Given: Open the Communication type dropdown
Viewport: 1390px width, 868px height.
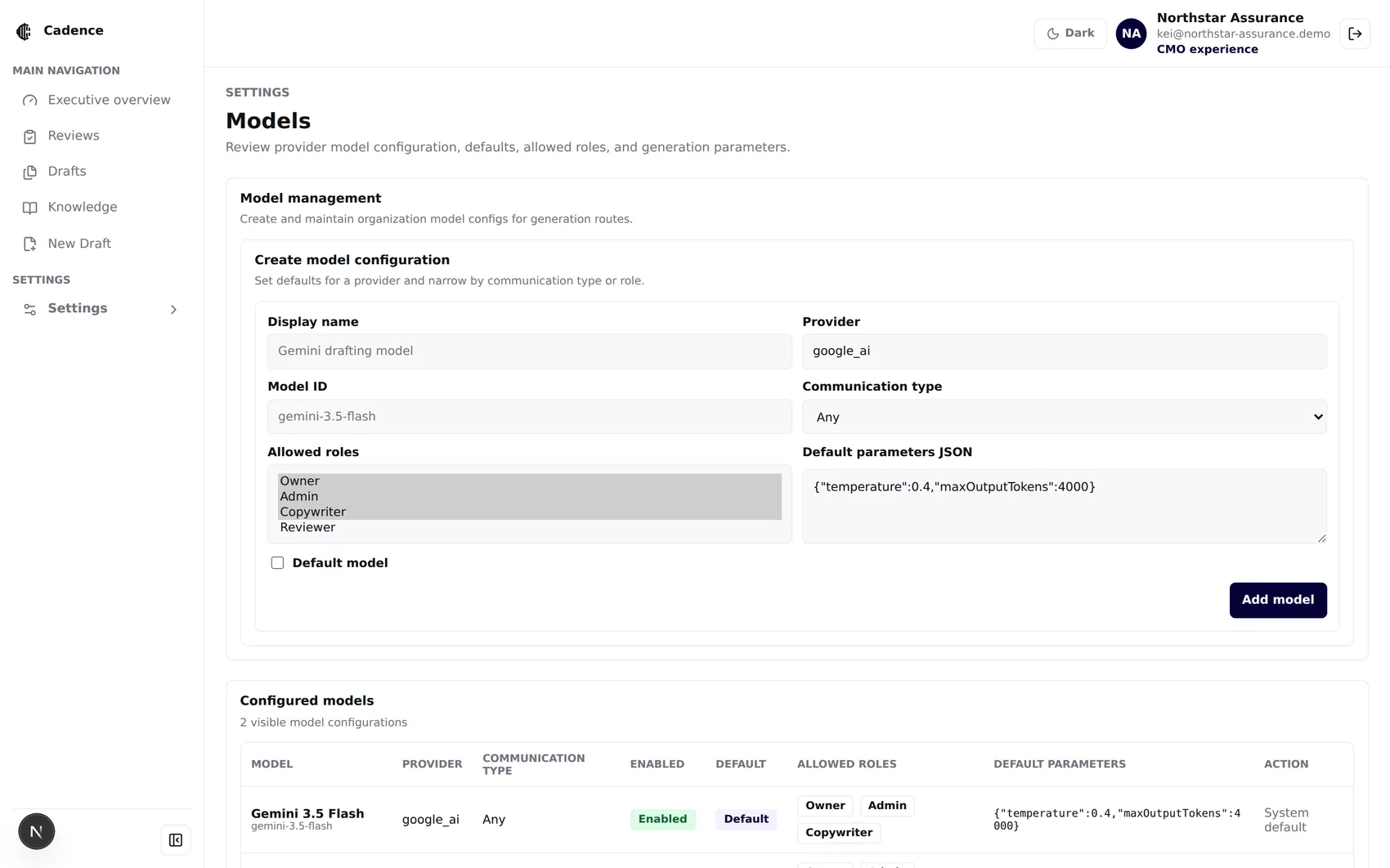Looking at the screenshot, I should [1064, 417].
